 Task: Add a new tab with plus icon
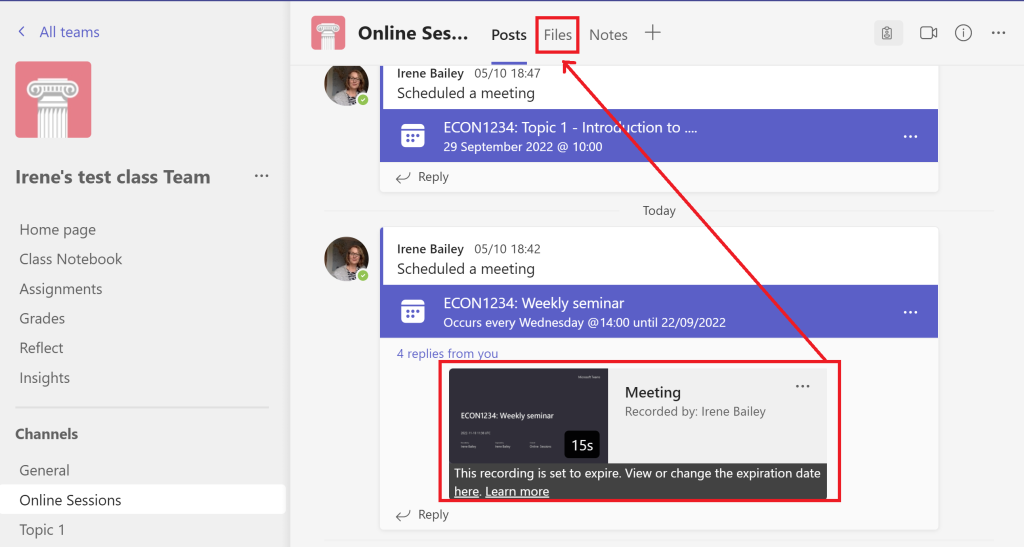tap(652, 33)
